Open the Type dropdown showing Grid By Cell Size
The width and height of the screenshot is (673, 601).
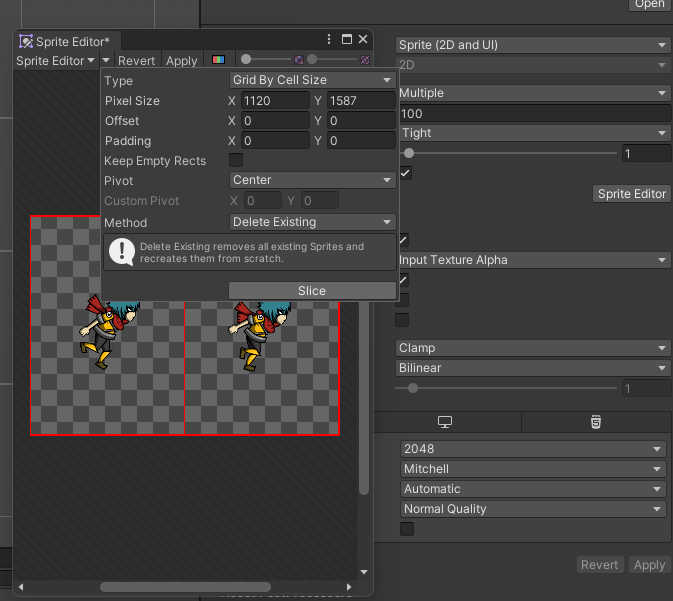(x=312, y=80)
